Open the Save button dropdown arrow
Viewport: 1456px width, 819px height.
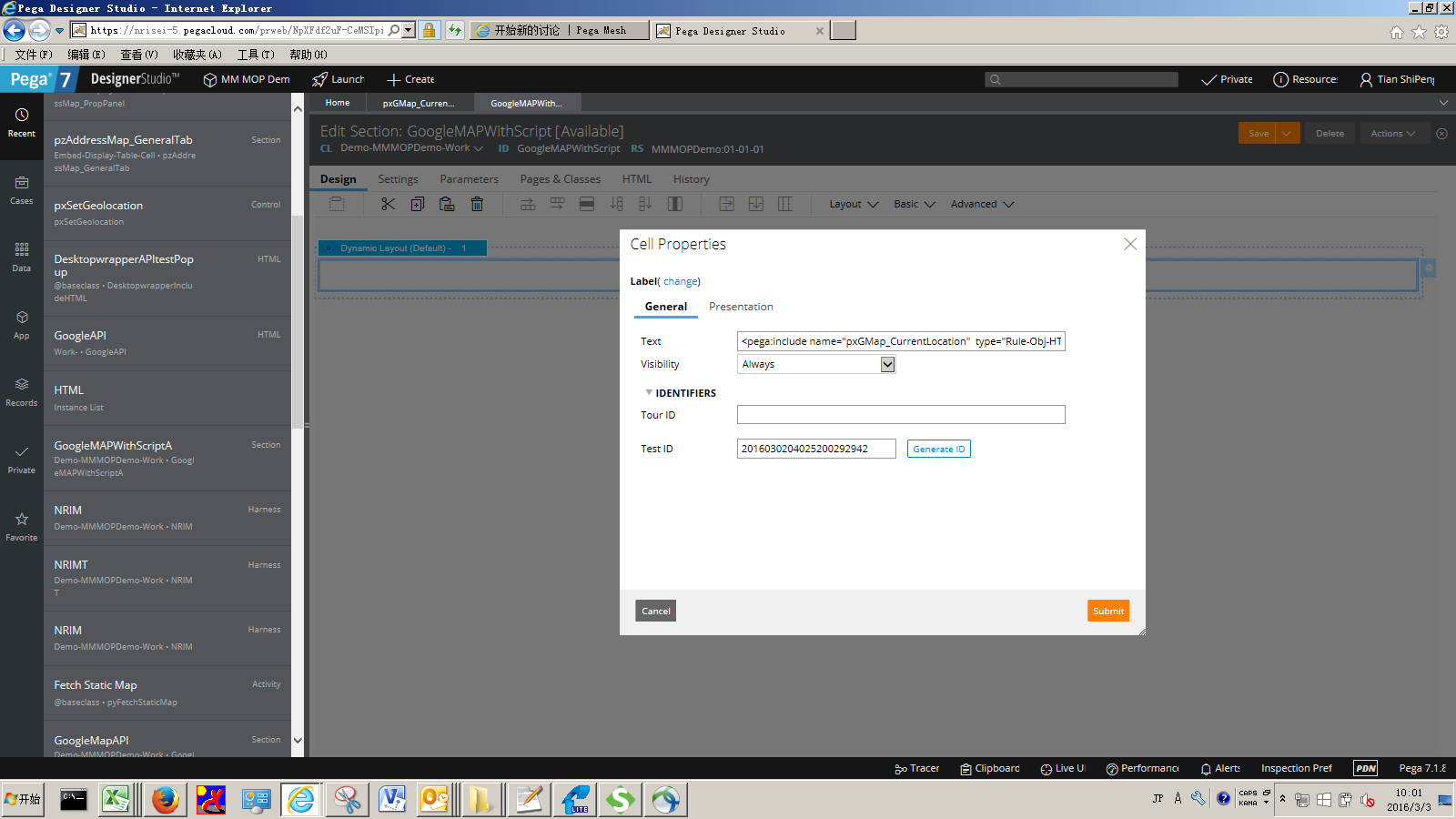pyautogui.click(x=1286, y=133)
